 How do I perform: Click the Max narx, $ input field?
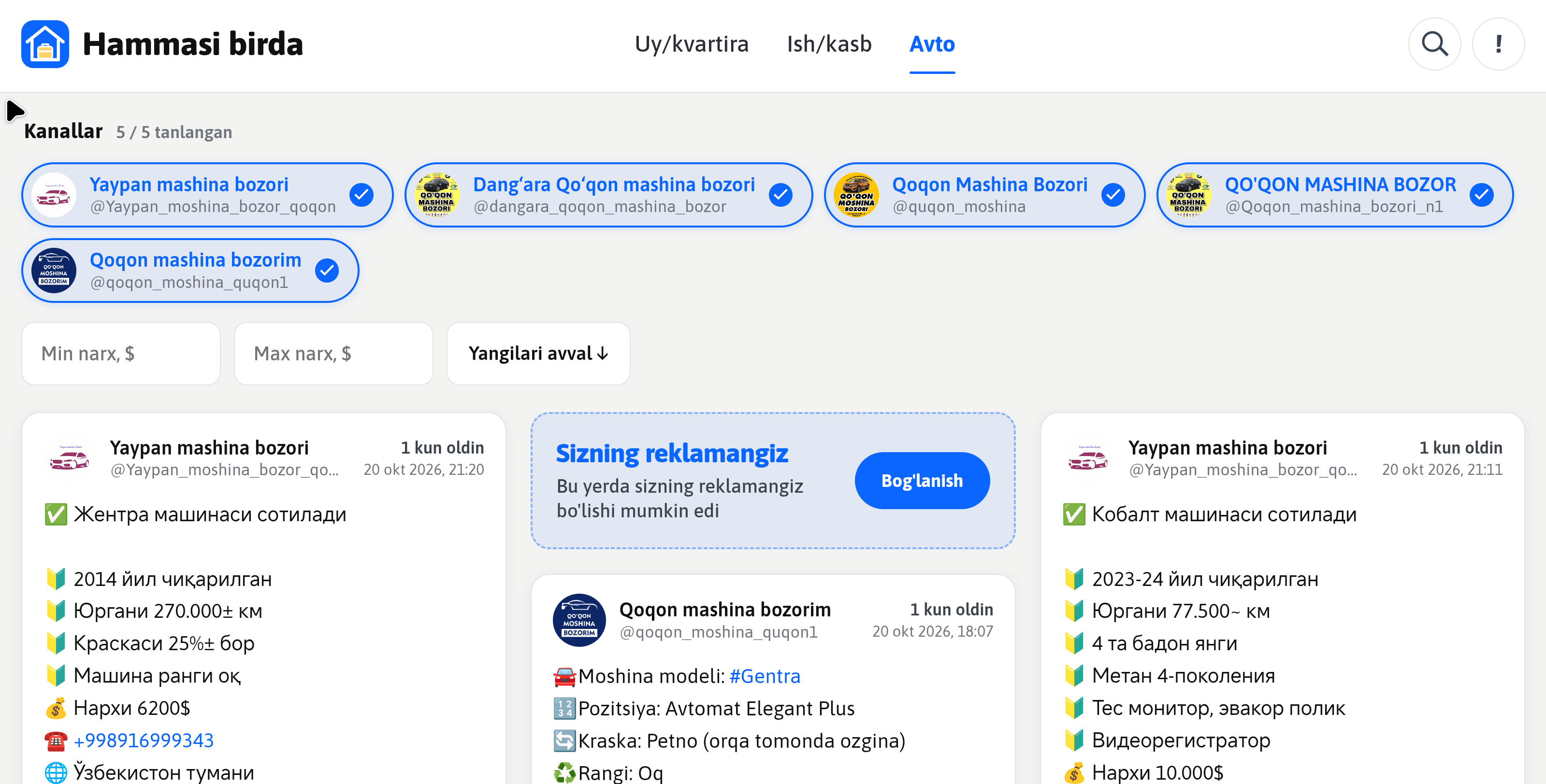tap(333, 354)
